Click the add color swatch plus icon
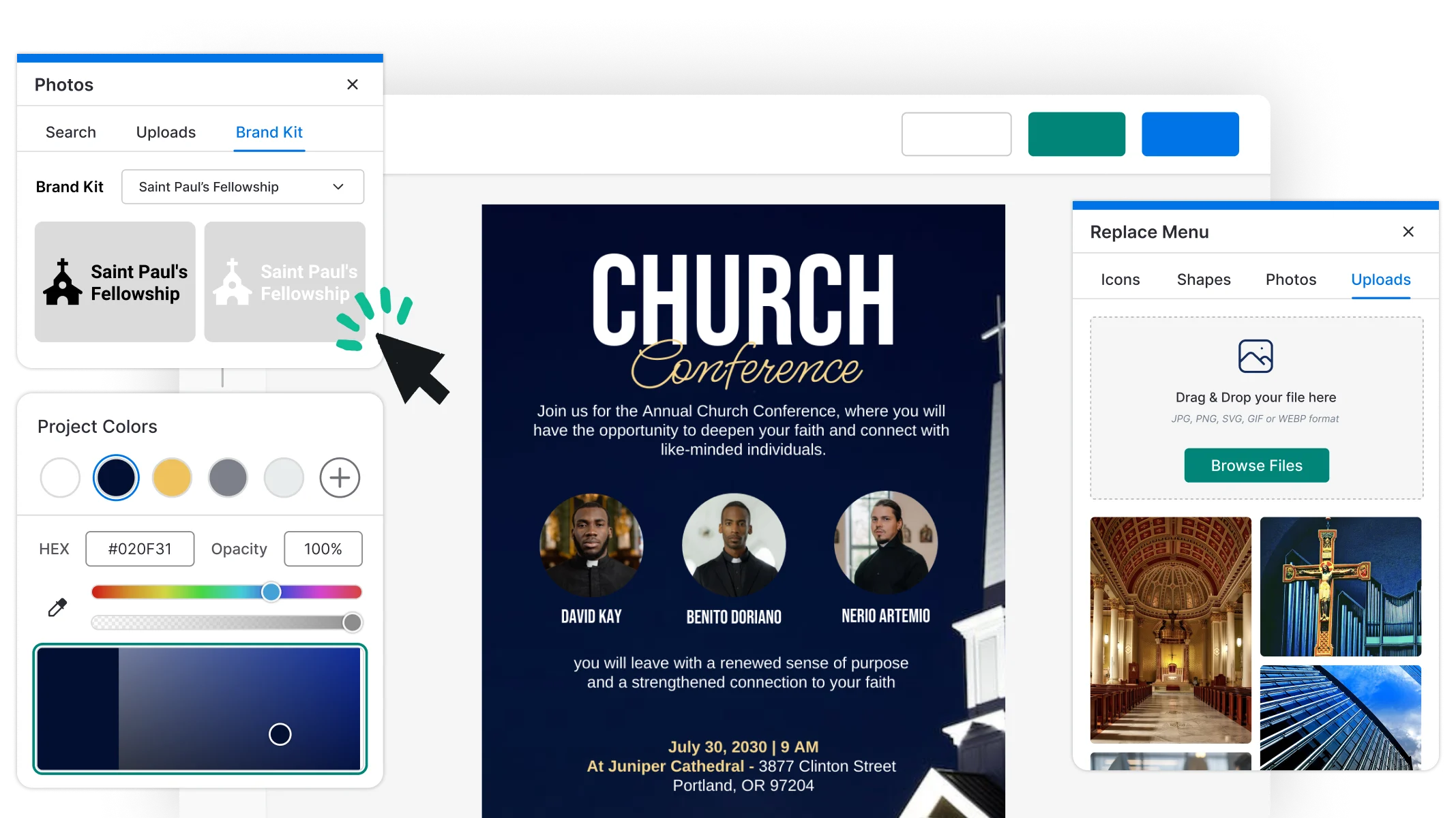 [339, 476]
